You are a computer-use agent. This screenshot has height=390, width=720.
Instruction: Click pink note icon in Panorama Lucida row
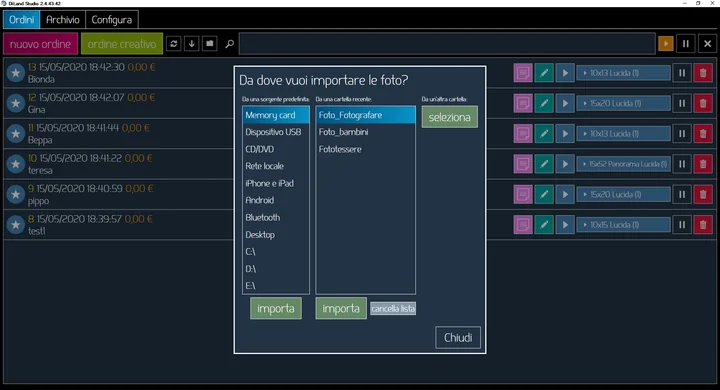click(523, 164)
